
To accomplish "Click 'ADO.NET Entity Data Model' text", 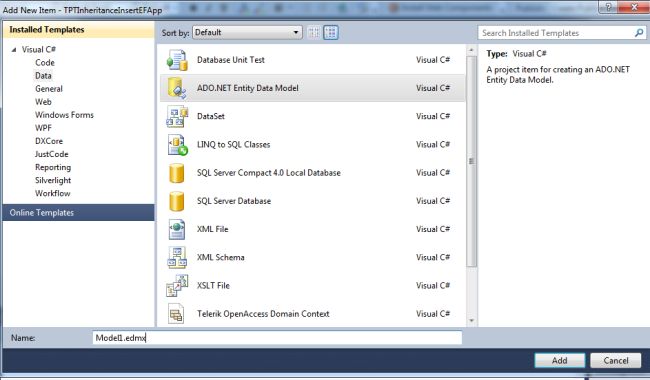I will pos(247,88).
